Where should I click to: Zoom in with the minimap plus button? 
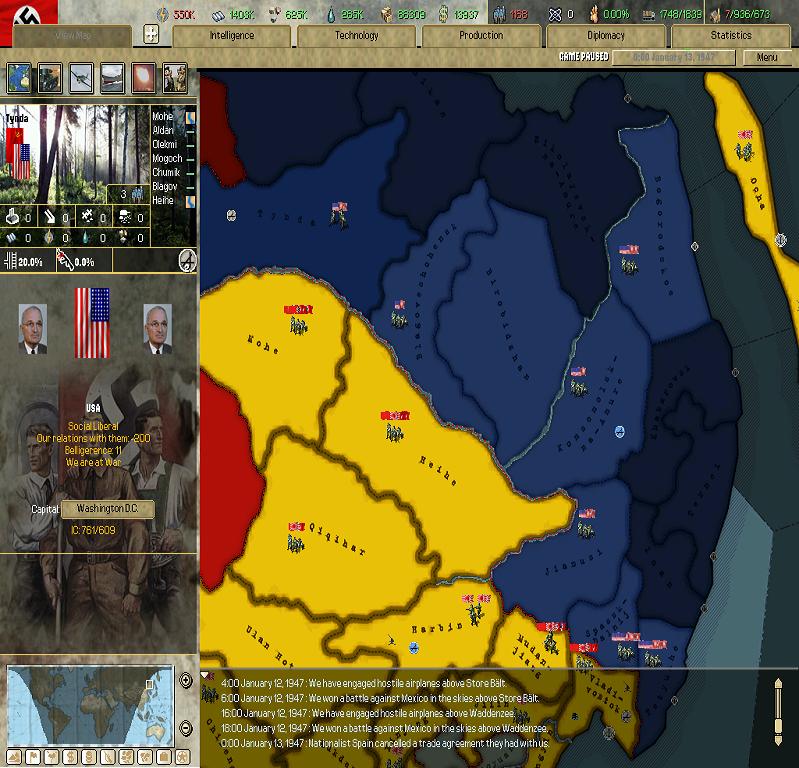coord(185,681)
